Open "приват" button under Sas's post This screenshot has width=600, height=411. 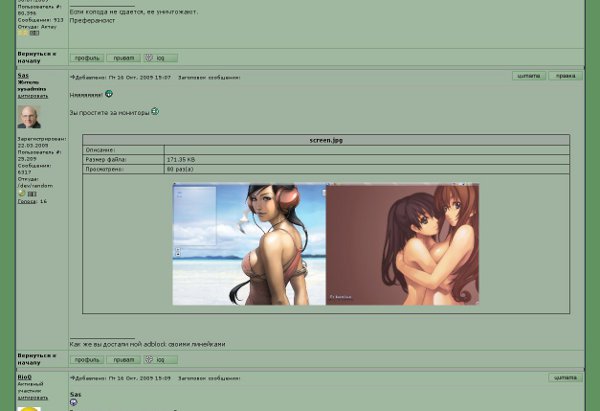tap(124, 360)
